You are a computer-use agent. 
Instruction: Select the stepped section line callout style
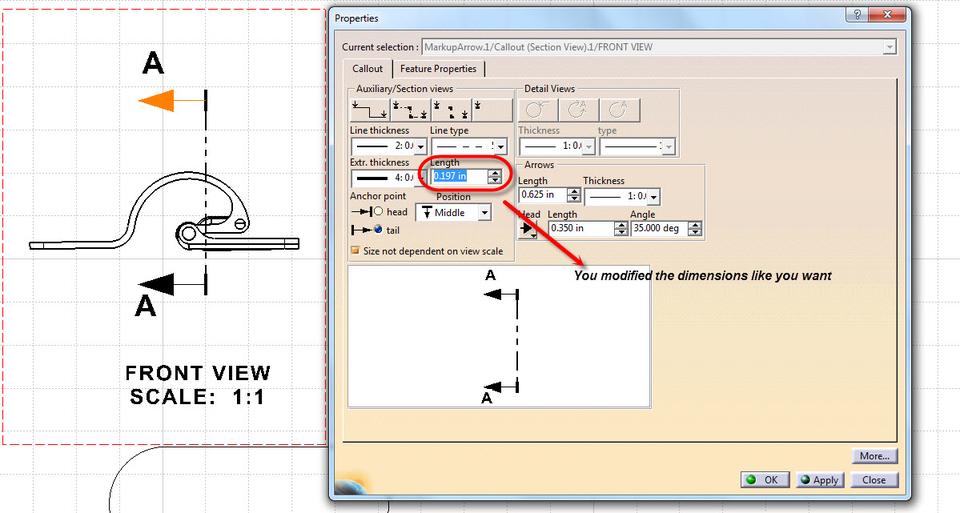point(370,111)
